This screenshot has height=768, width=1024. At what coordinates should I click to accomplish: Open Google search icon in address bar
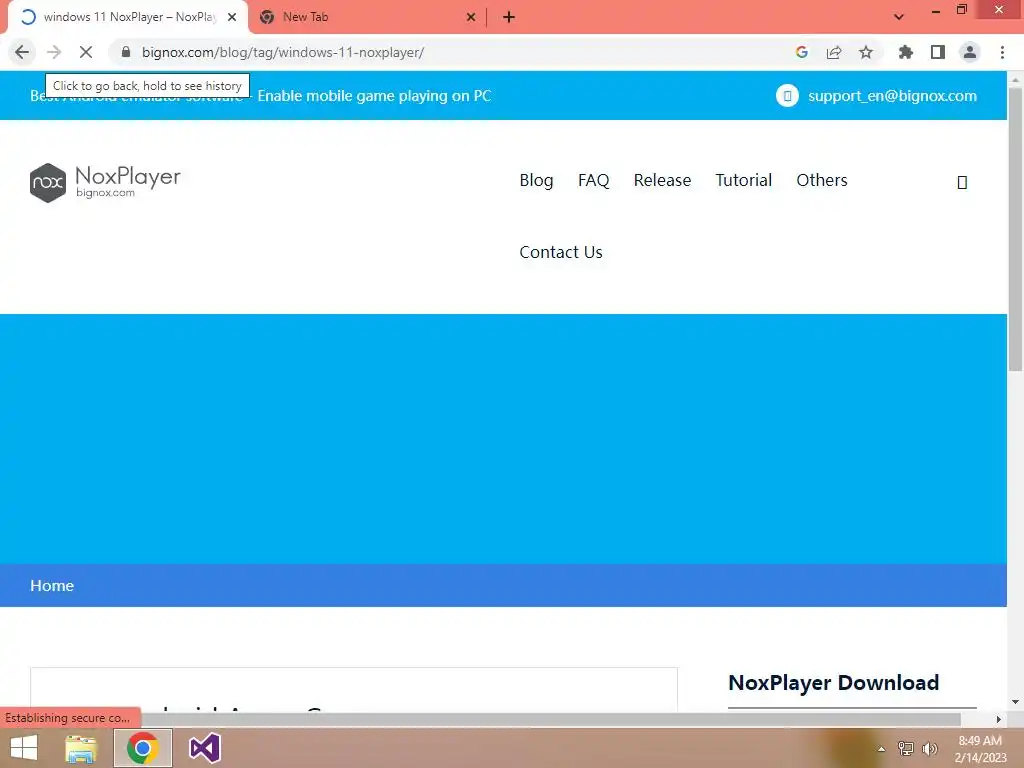[x=802, y=52]
